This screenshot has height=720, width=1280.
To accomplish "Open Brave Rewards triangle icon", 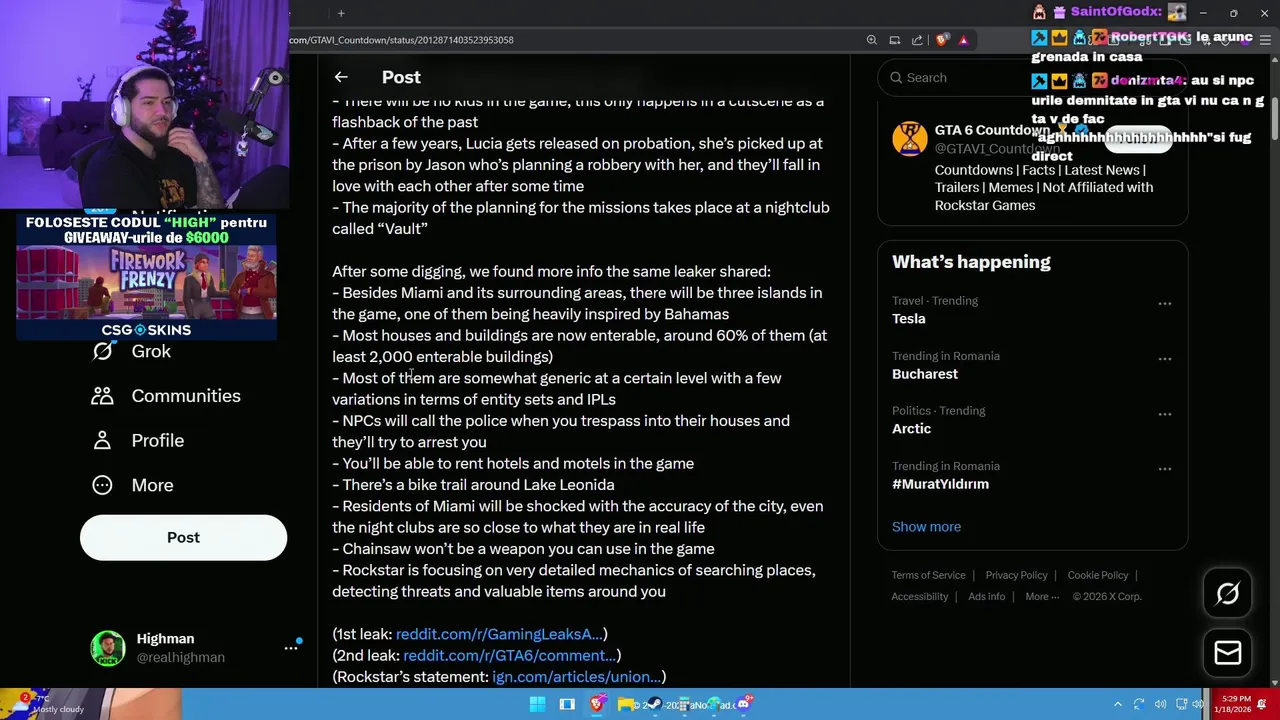I will [963, 40].
